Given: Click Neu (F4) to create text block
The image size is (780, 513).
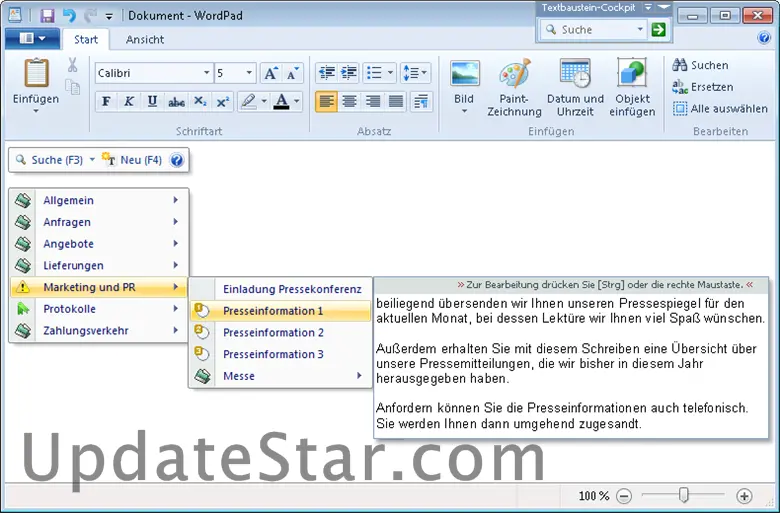Looking at the screenshot, I should [132, 160].
